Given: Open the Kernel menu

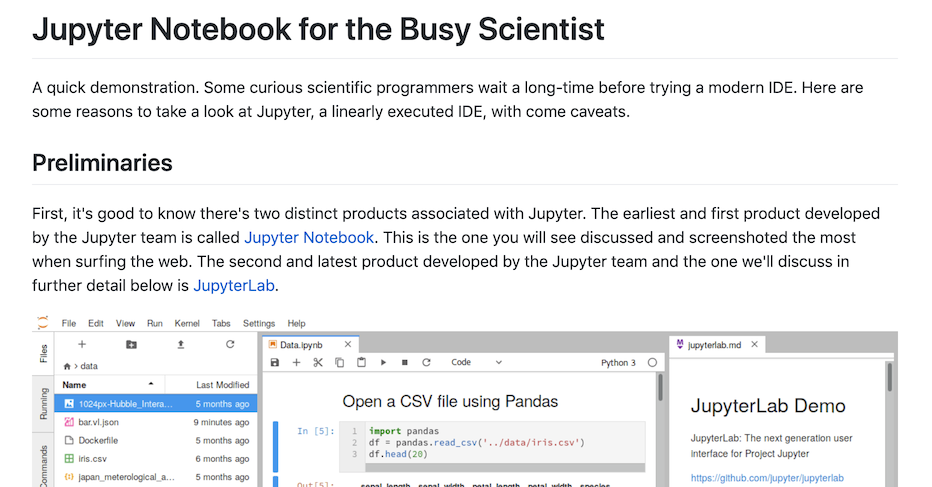Looking at the screenshot, I should pyautogui.click(x=187, y=323).
